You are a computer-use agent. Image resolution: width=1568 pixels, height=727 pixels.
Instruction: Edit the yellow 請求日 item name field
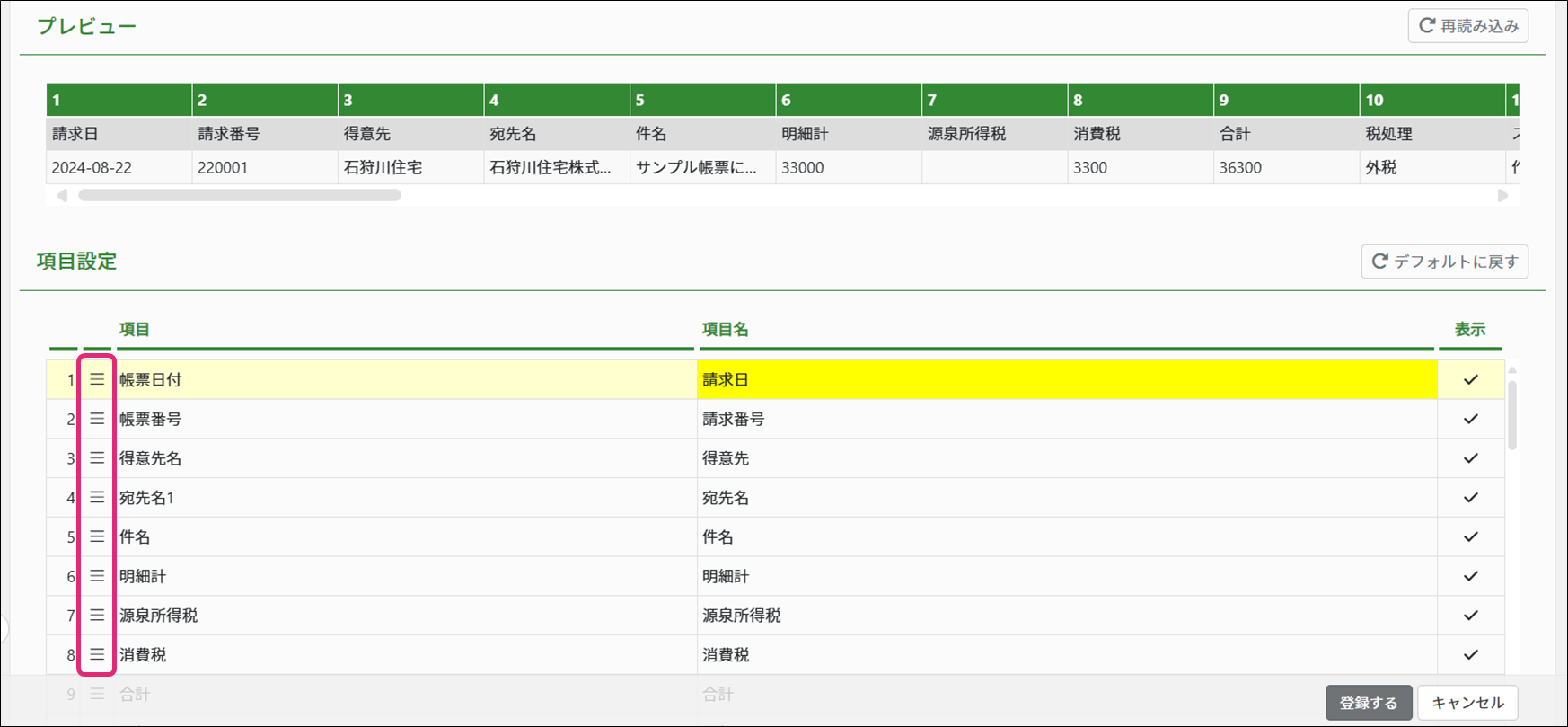pyautogui.click(x=1066, y=380)
